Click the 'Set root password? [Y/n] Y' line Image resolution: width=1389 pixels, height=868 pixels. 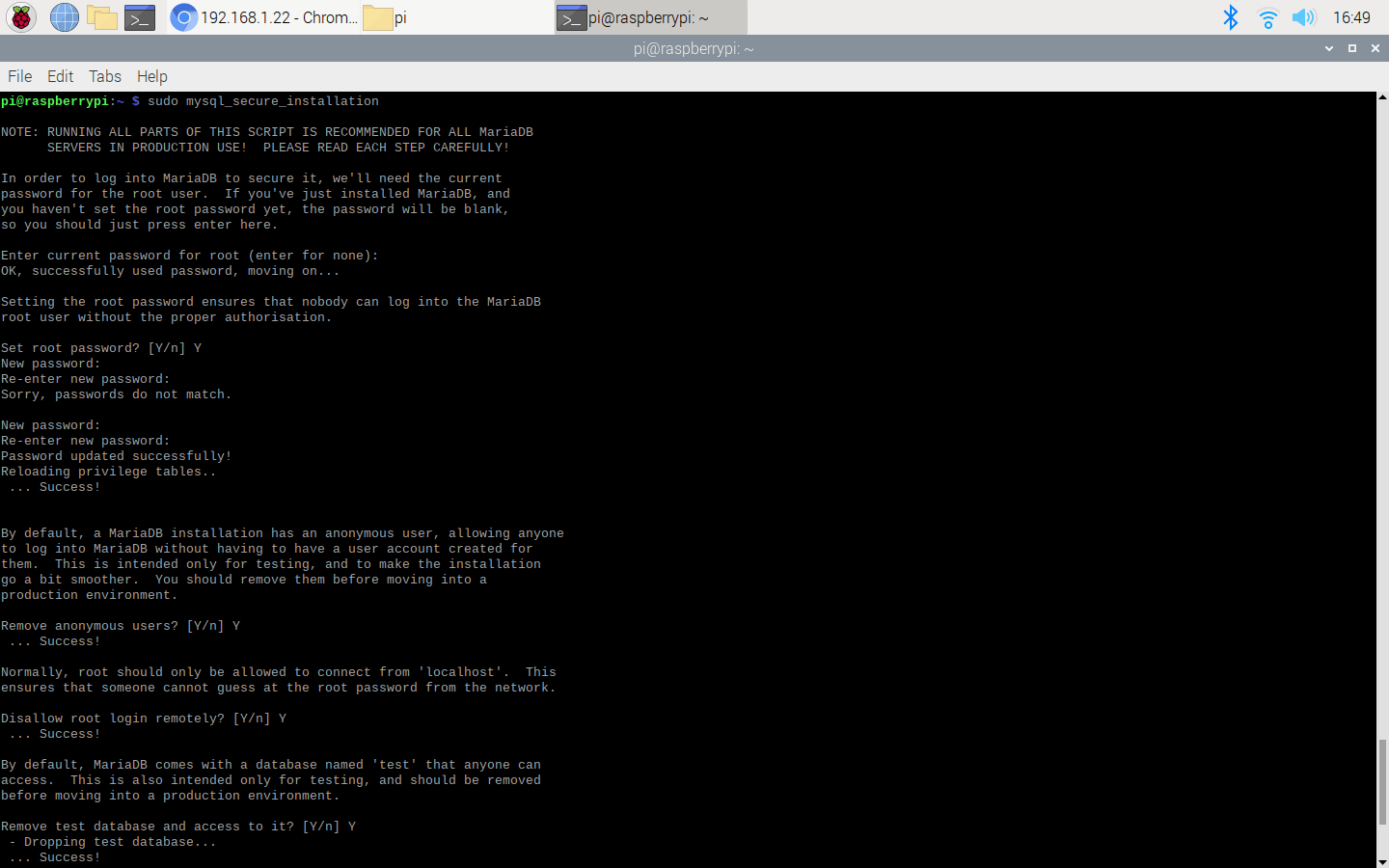pos(101,348)
